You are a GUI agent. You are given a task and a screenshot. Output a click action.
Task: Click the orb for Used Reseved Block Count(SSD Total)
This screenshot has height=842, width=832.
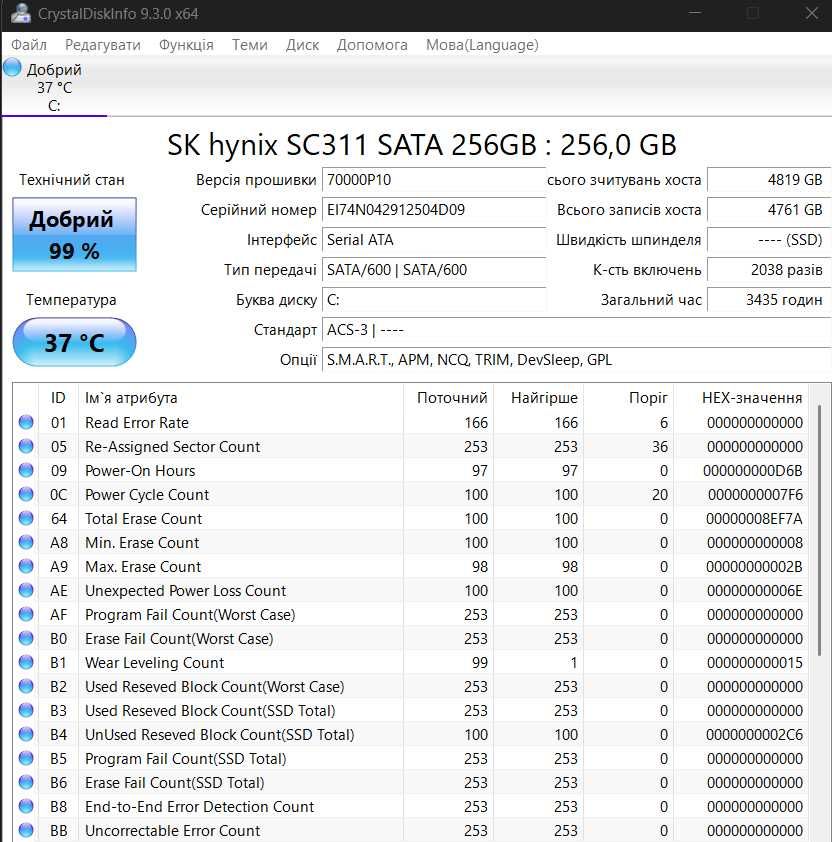(26, 710)
